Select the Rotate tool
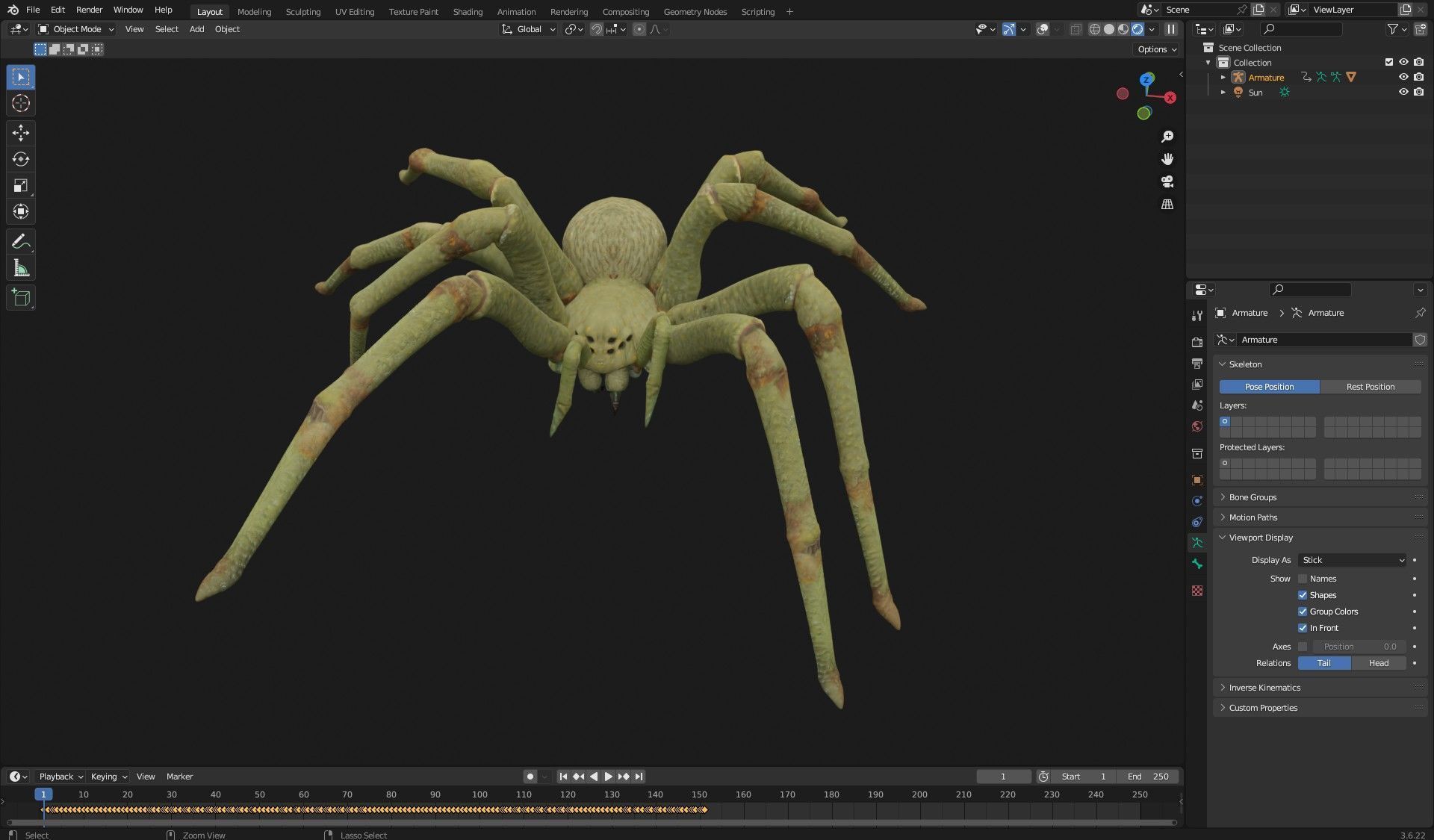 [21, 159]
